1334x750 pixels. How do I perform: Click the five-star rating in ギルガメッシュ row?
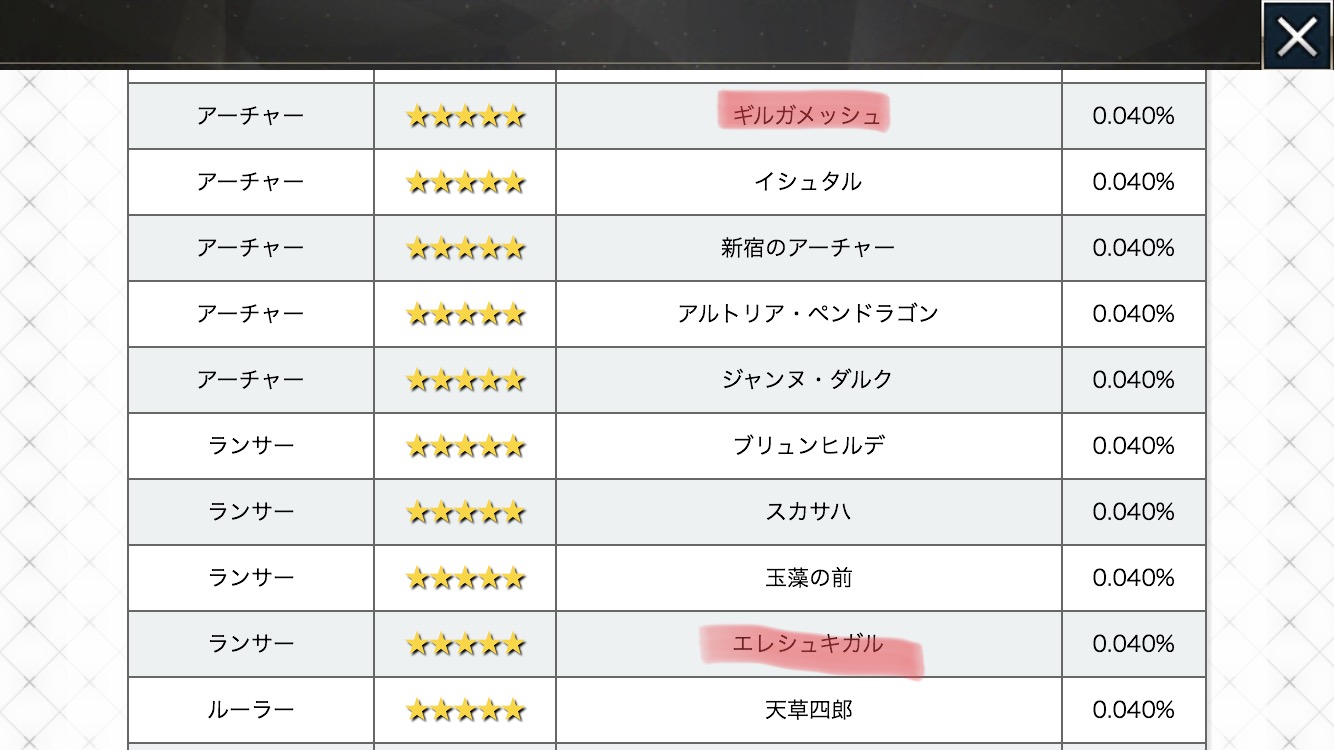click(465, 116)
